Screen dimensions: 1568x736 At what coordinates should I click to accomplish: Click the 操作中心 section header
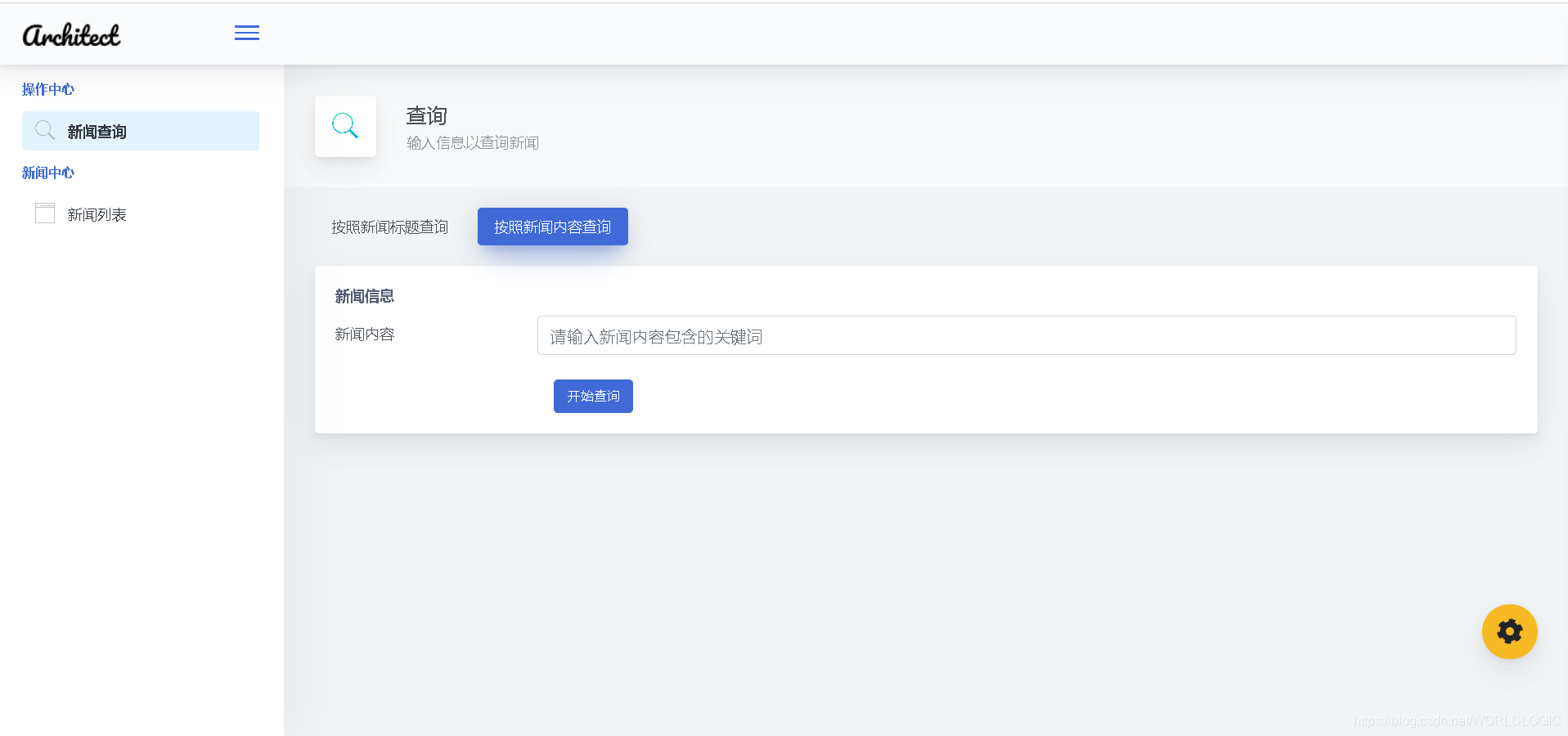47,89
